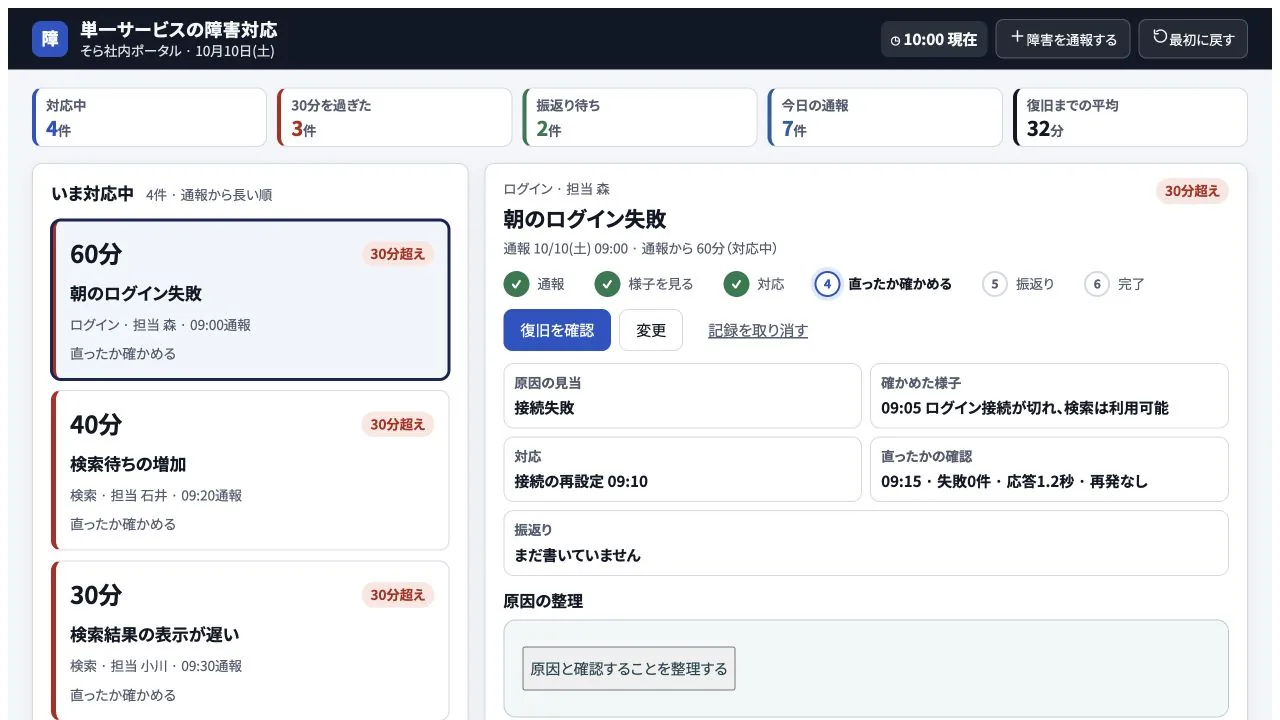Click the plus icon on 障害を通報する

[x=1017, y=37]
